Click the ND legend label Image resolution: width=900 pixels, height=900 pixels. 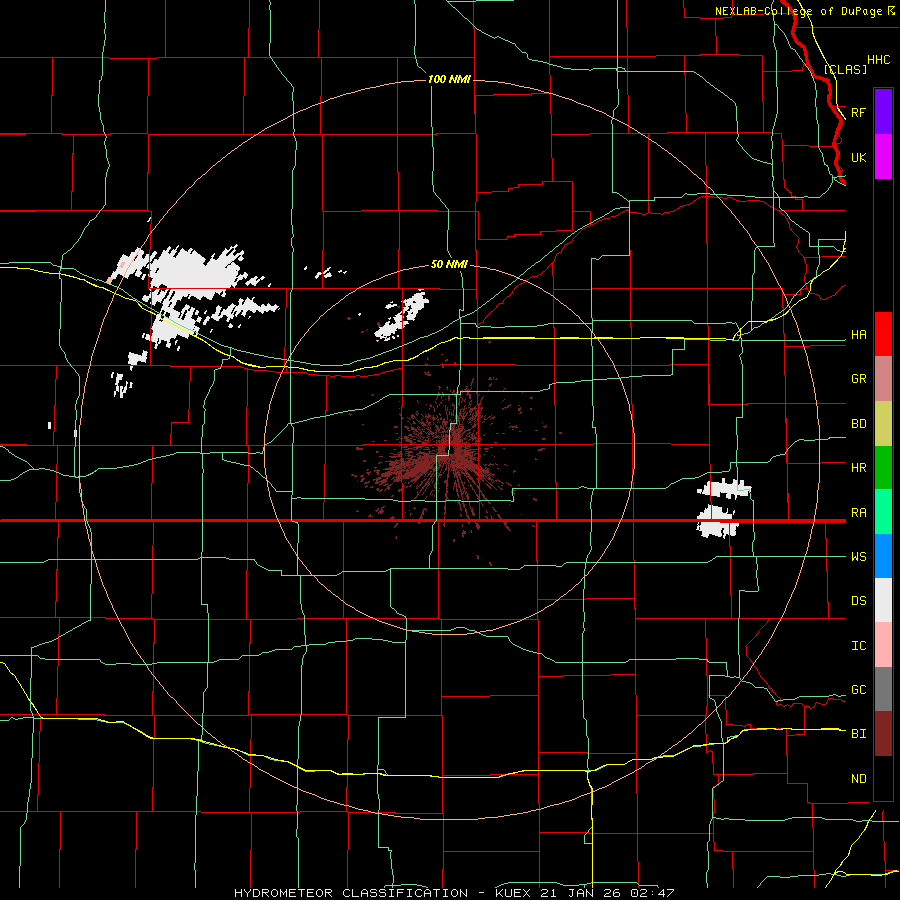click(x=858, y=779)
